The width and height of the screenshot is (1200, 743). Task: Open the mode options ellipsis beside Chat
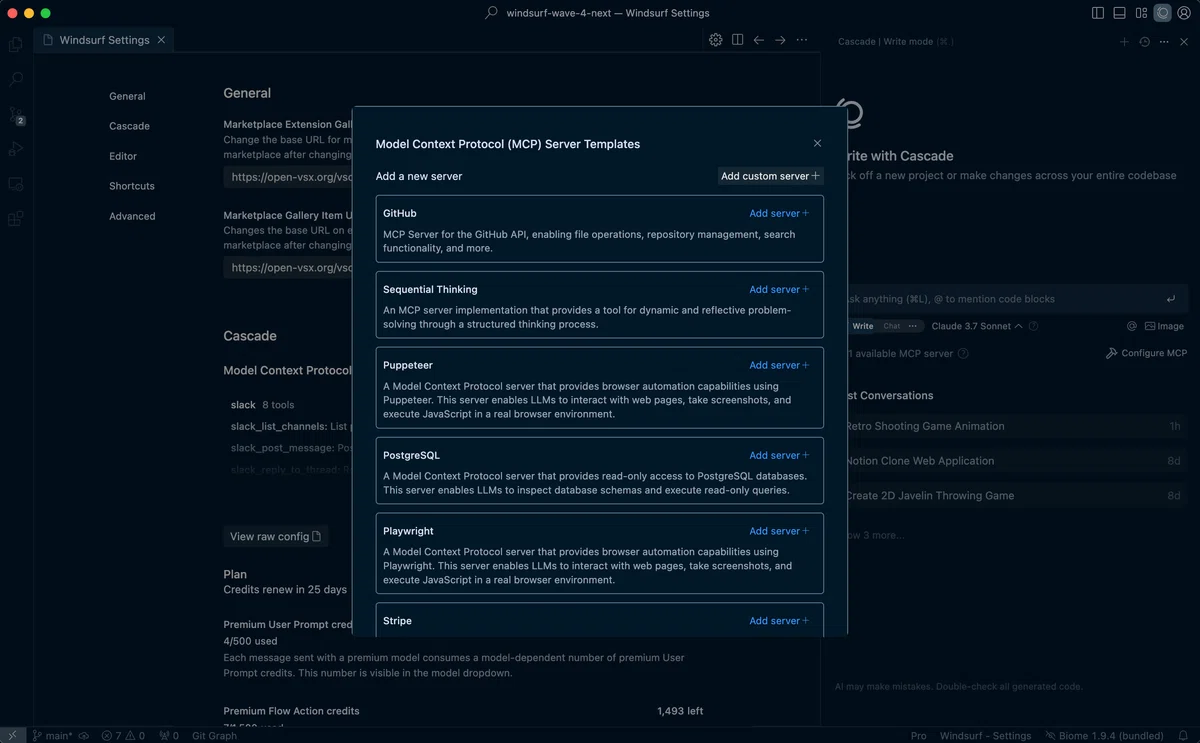[912, 326]
